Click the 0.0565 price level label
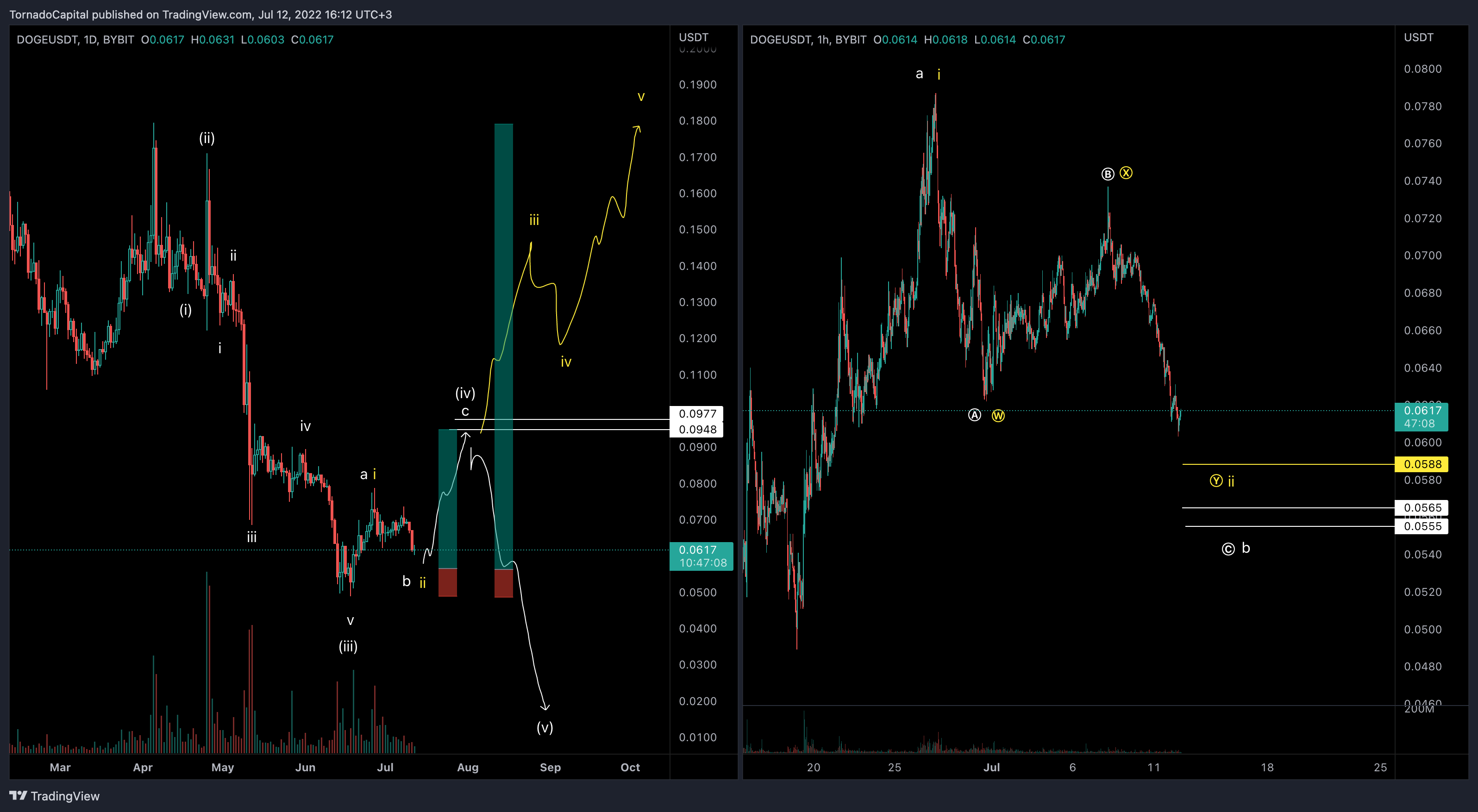 [x=1421, y=507]
